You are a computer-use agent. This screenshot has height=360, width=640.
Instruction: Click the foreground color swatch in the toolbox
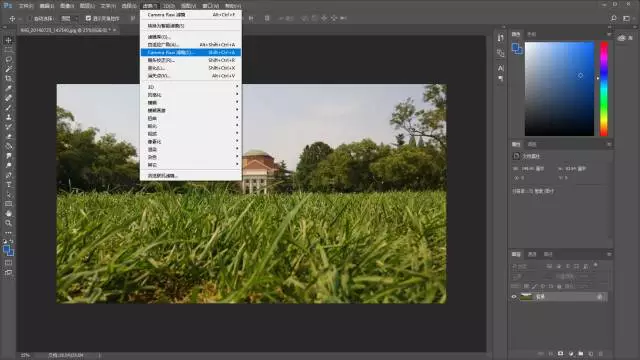[x=7, y=249]
